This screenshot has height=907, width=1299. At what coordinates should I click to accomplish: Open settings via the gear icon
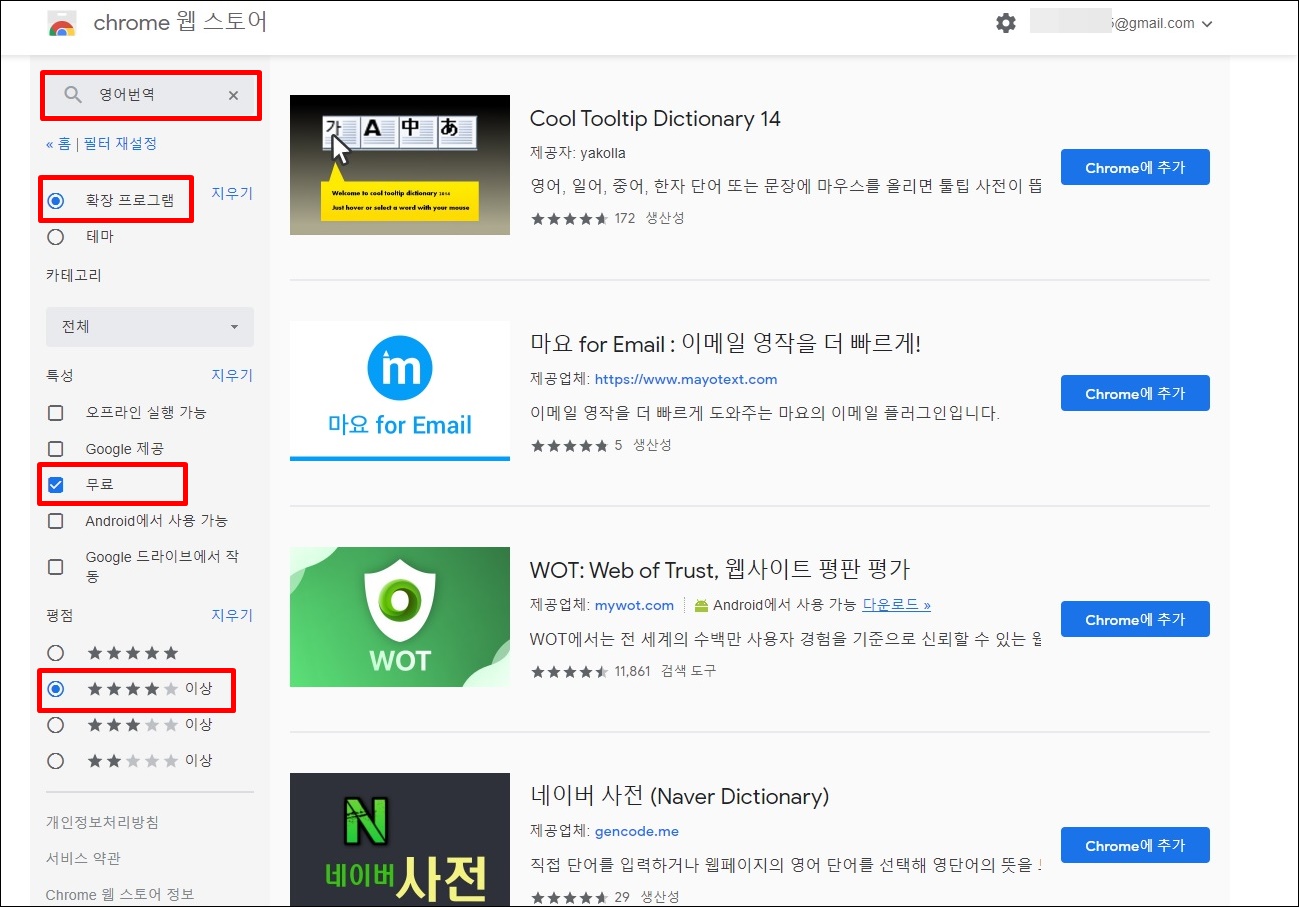1006,23
